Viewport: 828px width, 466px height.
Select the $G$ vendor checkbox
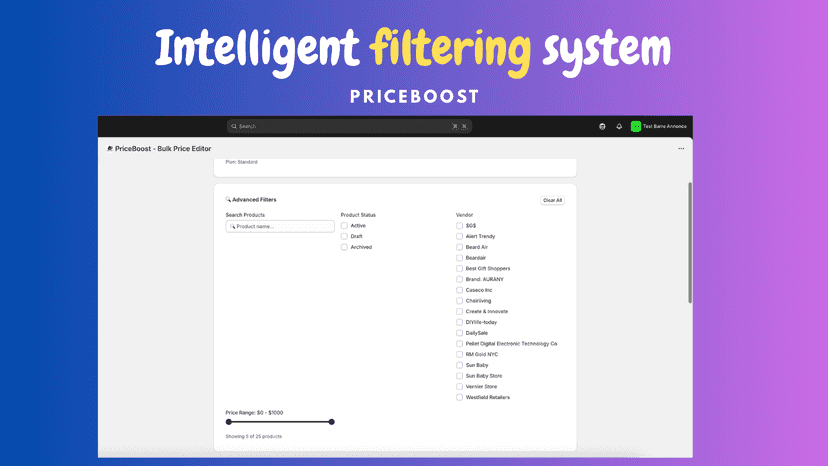(459, 226)
